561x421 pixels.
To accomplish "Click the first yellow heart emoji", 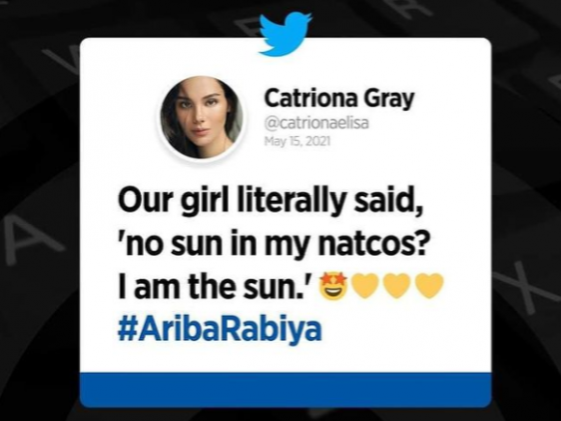I will (x=365, y=286).
